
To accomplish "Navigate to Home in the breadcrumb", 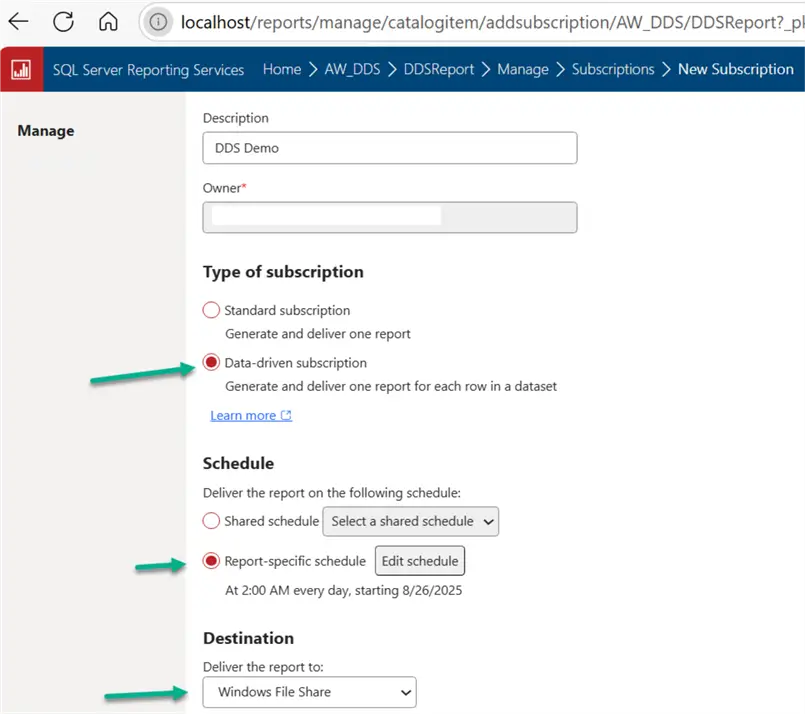I will [281, 69].
